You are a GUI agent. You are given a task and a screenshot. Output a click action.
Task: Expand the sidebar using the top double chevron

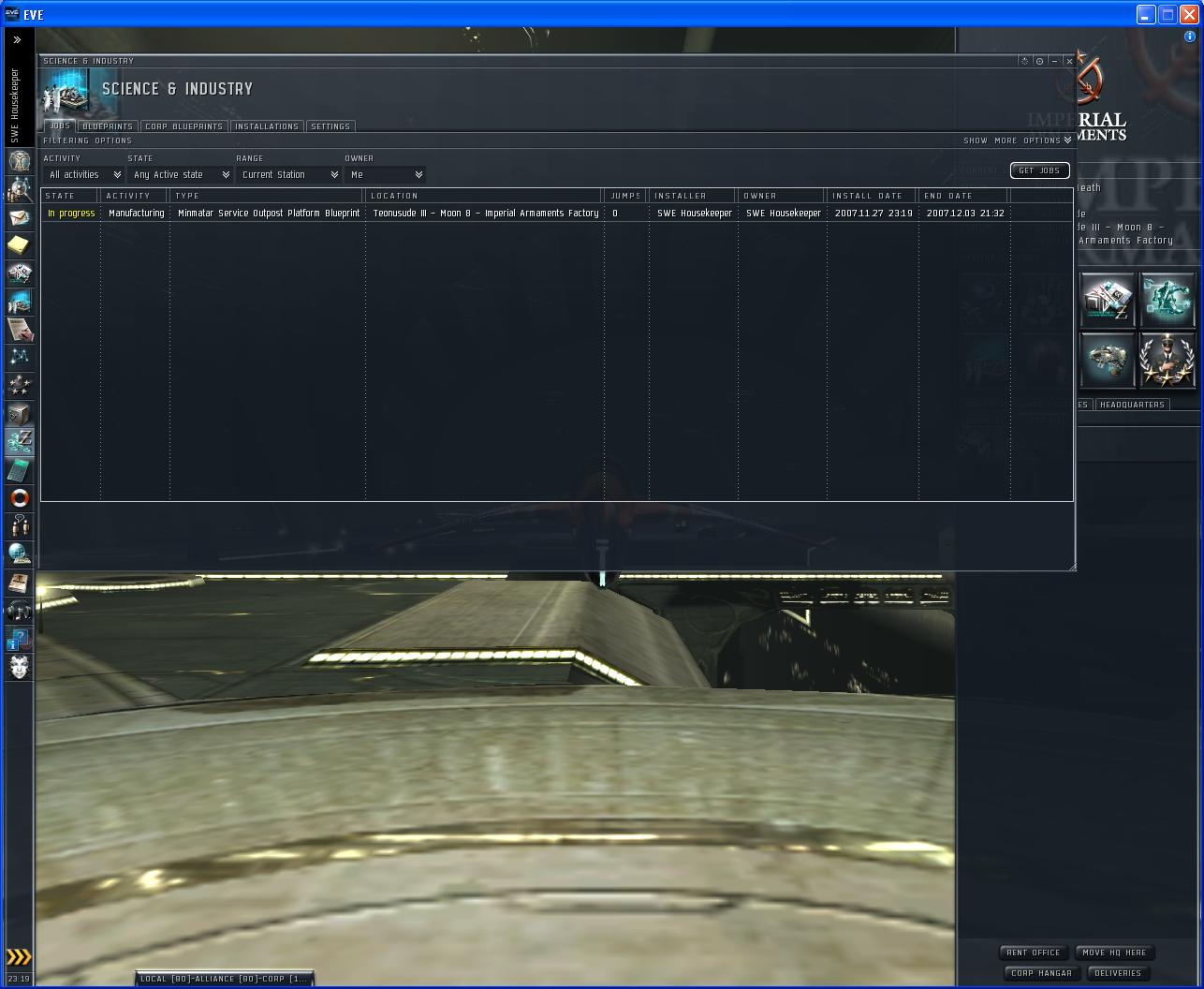click(17, 40)
